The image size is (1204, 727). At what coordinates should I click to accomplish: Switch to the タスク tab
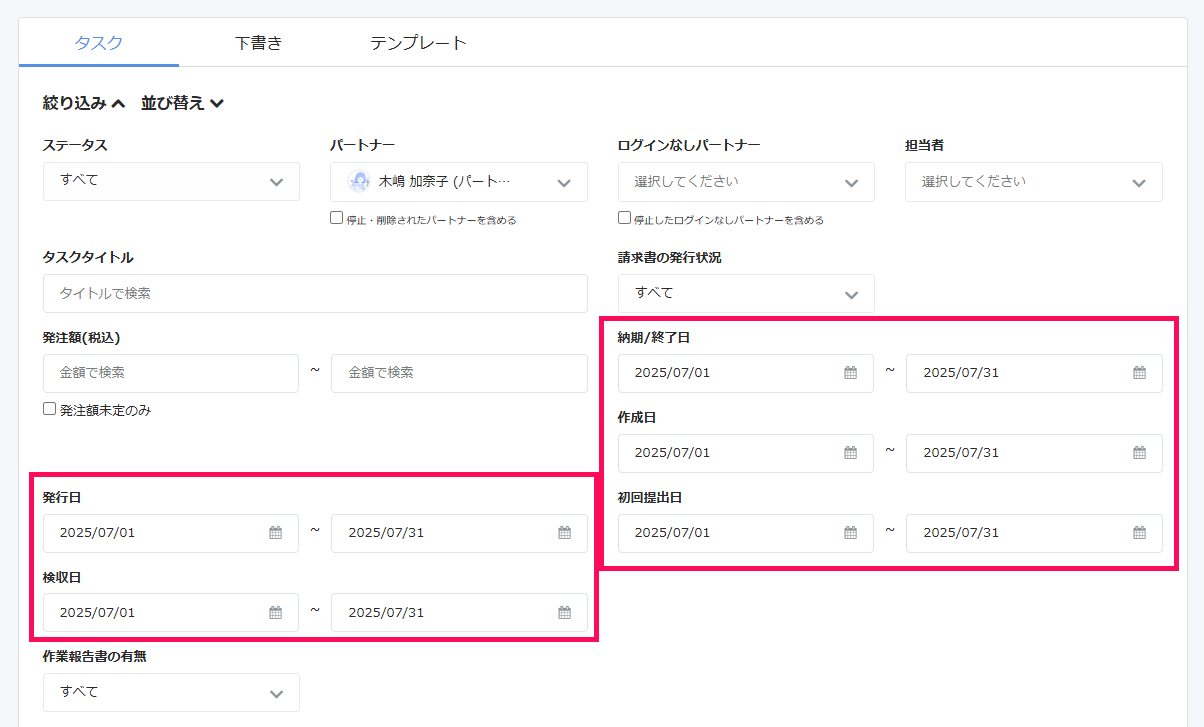click(99, 43)
